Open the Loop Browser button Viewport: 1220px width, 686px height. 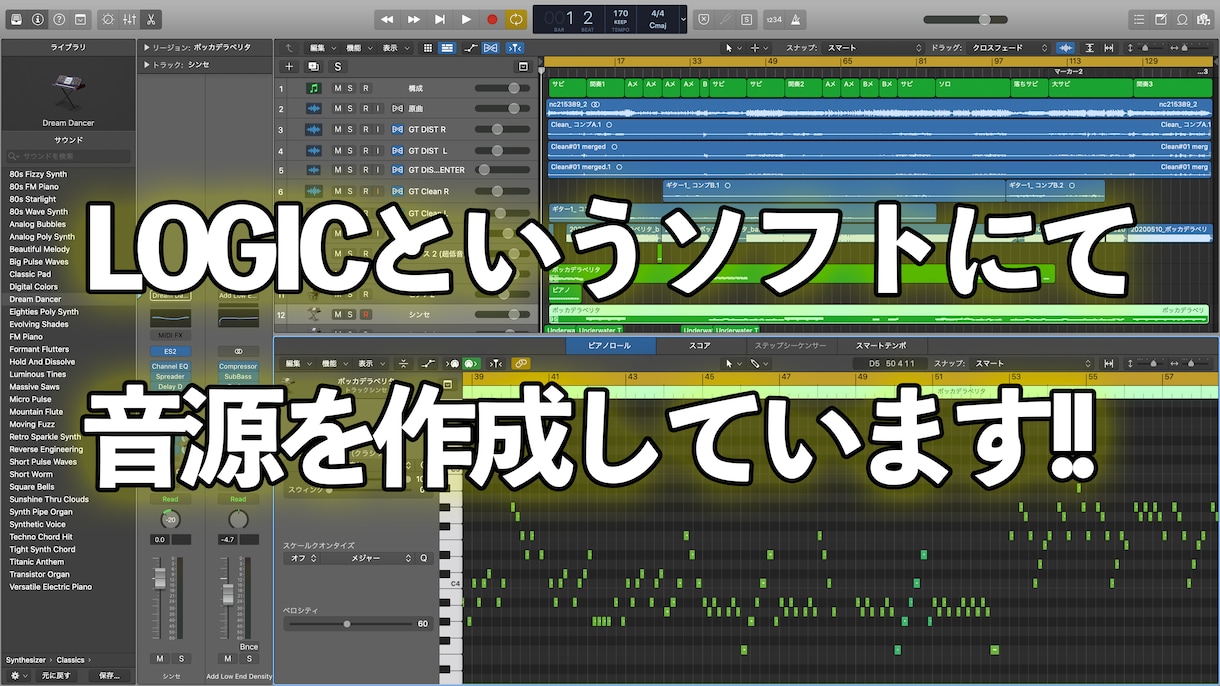[x=1182, y=19]
